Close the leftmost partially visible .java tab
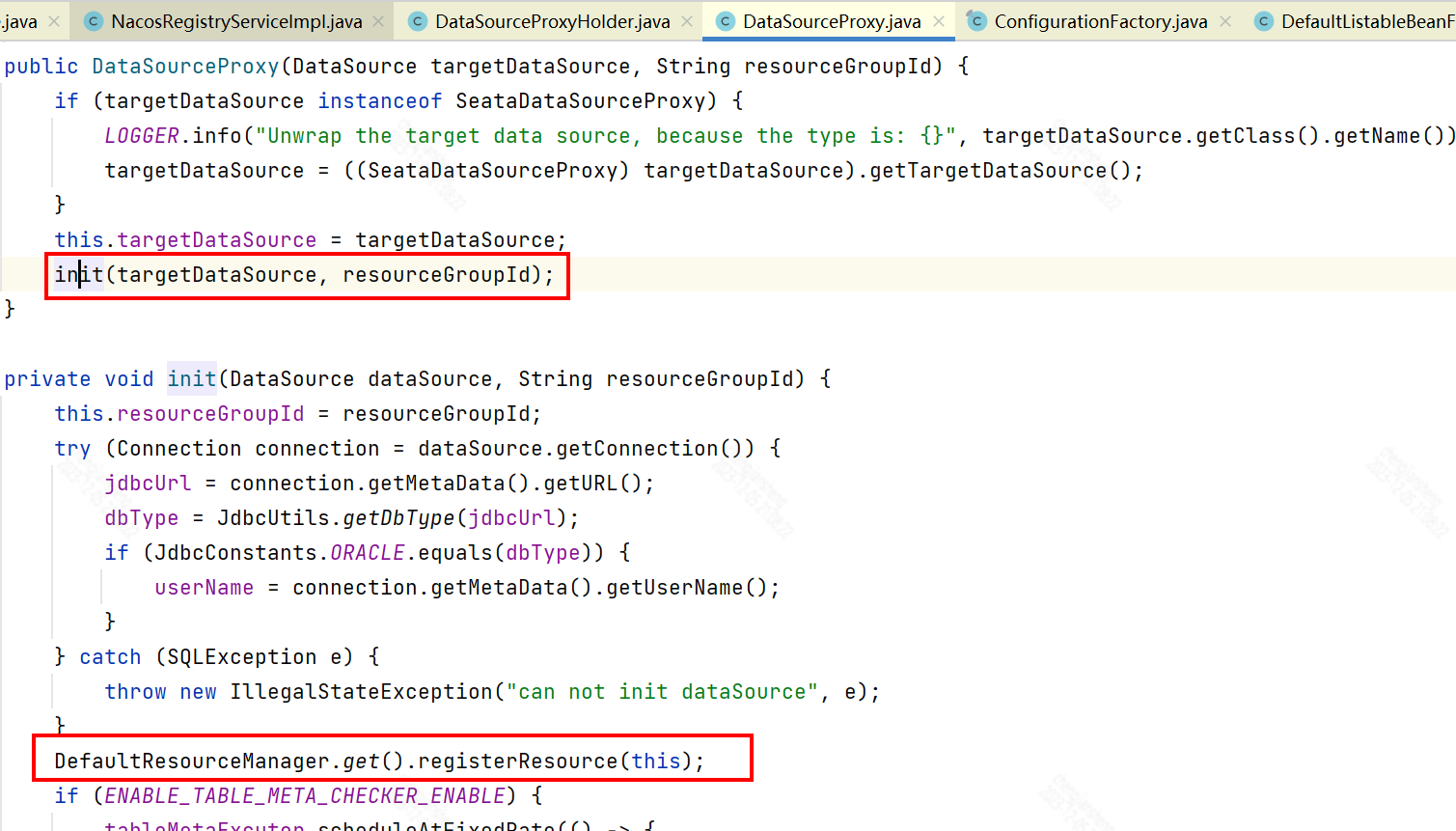 tap(54, 21)
